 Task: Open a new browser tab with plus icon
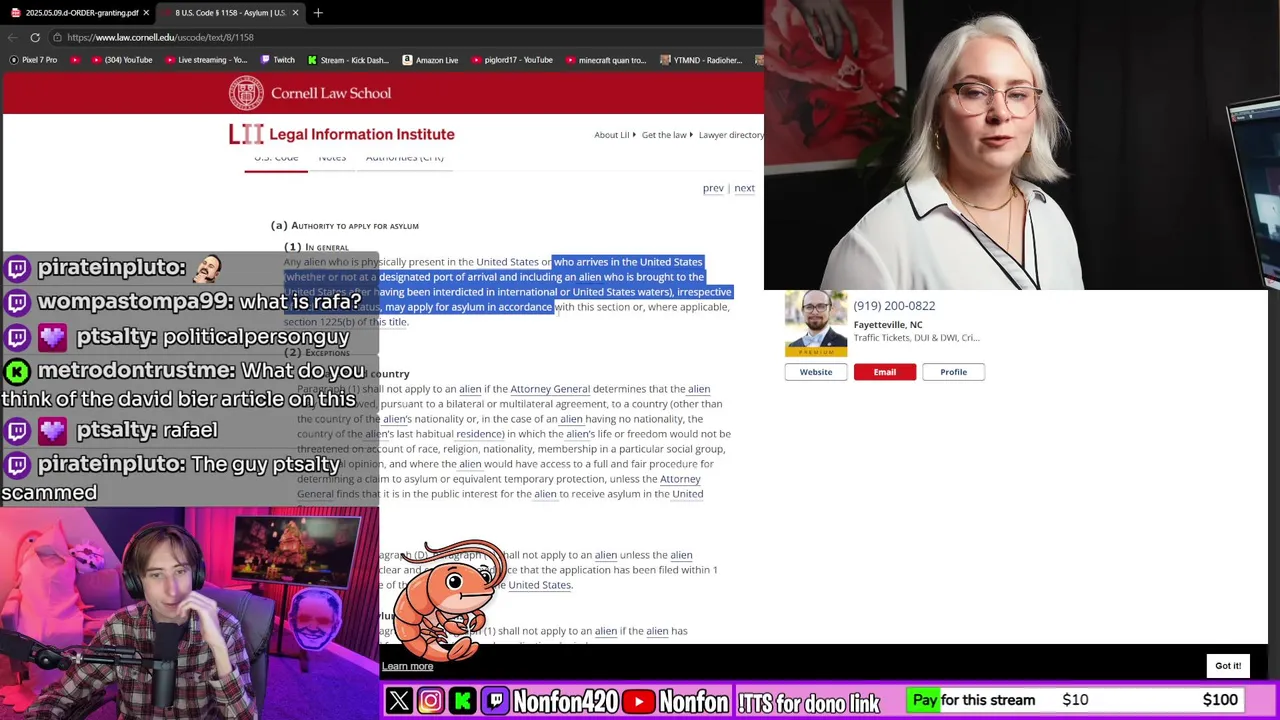click(x=318, y=13)
